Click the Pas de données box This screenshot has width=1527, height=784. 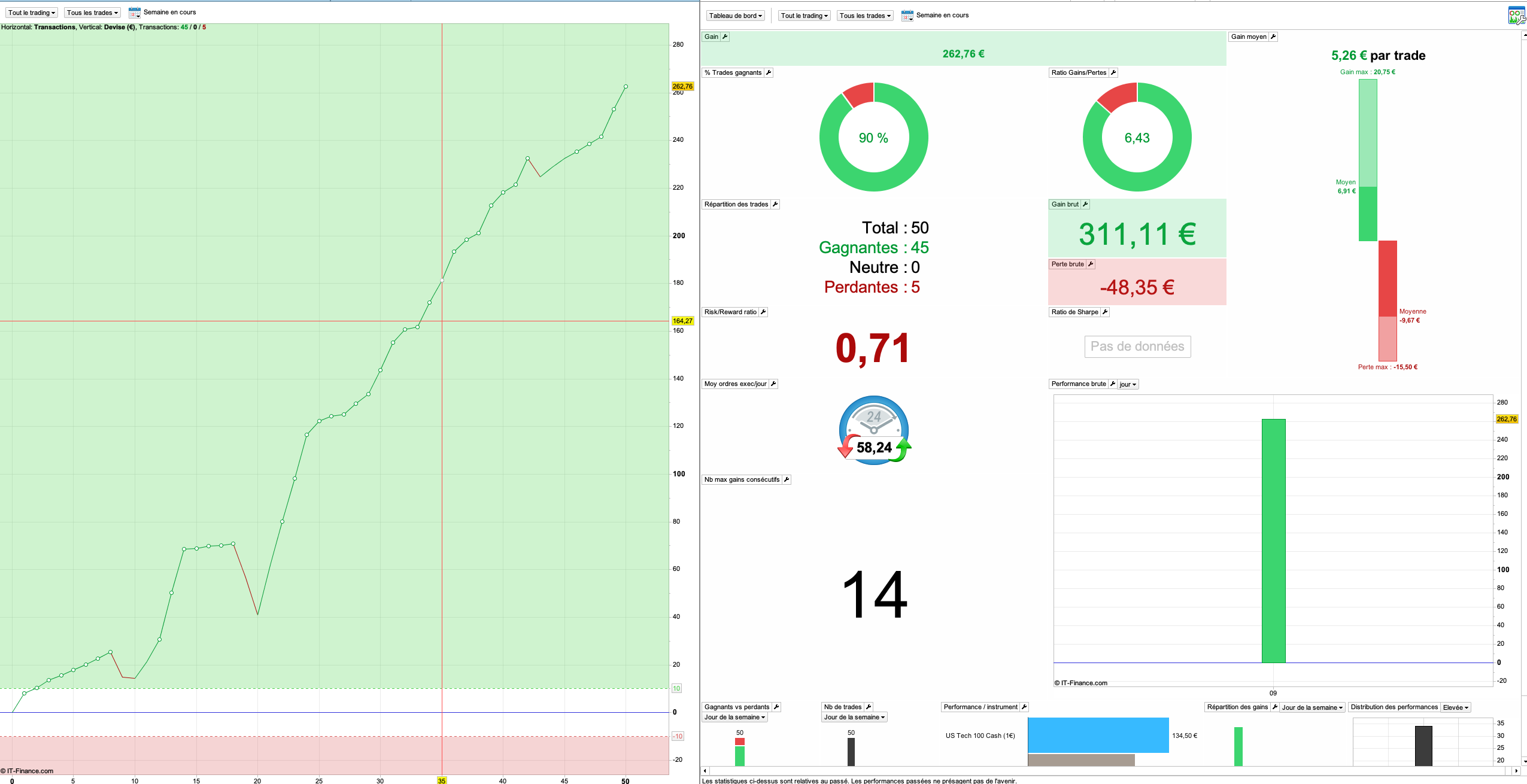[x=1137, y=347]
